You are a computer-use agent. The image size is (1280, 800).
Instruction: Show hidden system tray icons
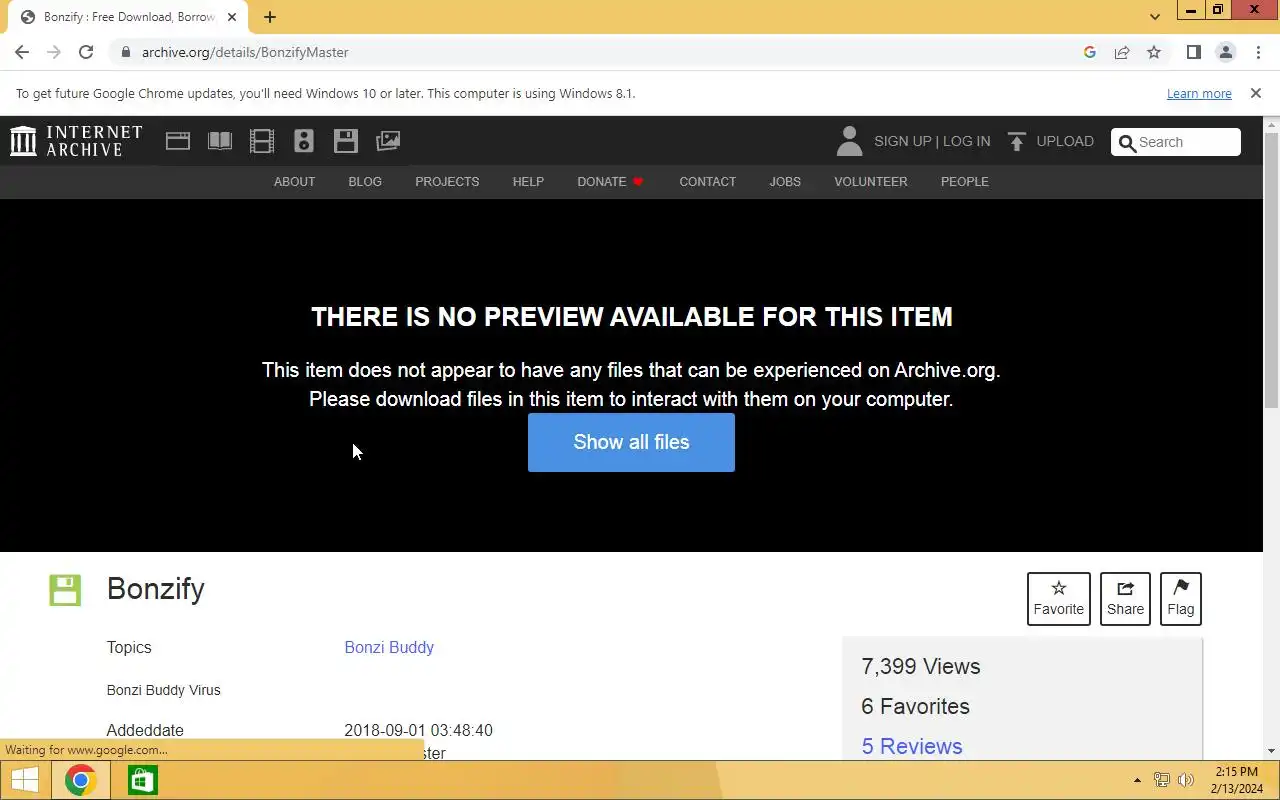(1137, 780)
